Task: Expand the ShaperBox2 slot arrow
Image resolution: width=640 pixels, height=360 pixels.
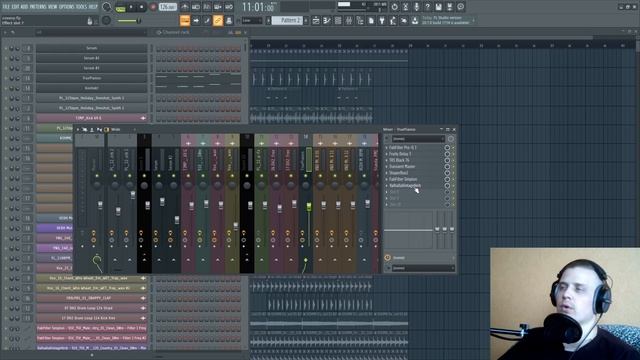Action: click(387, 173)
